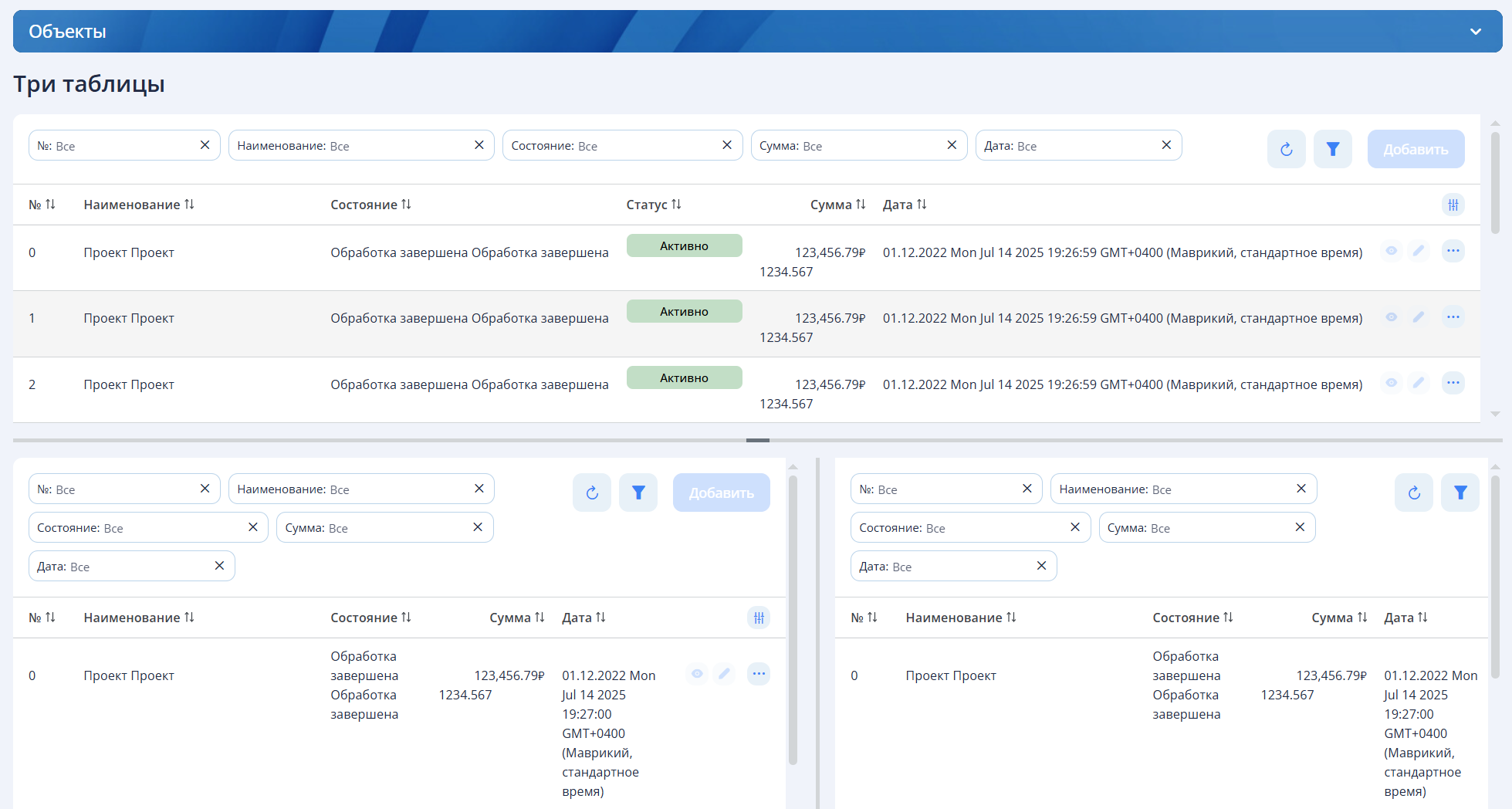Refresh the bottom-right table
This screenshot has height=809, width=1512.
pyautogui.click(x=1414, y=493)
